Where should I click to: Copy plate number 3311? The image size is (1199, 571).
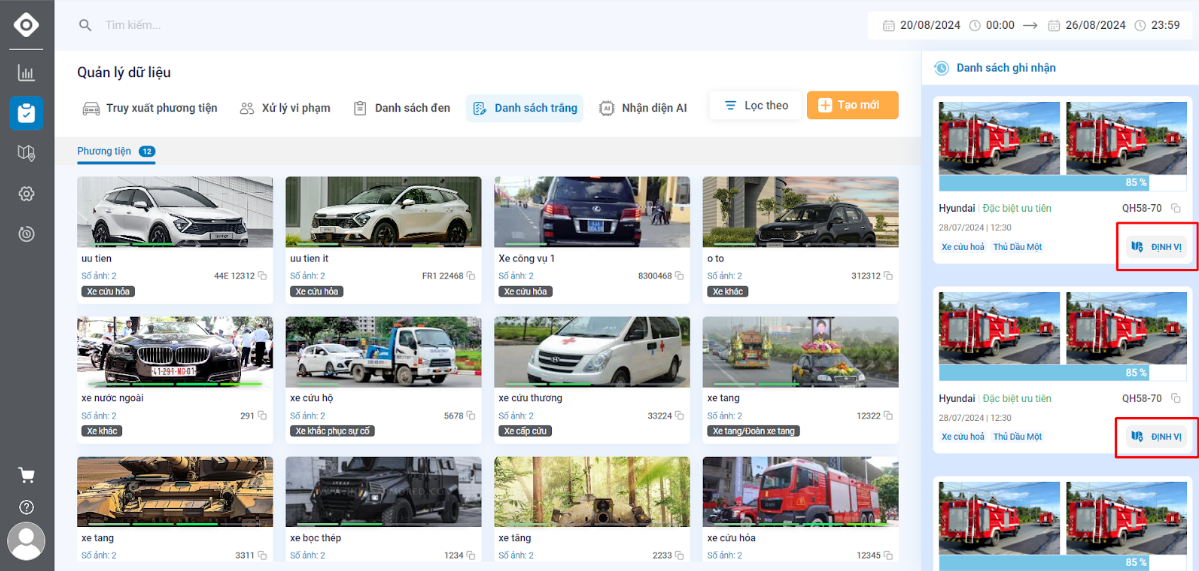262,556
